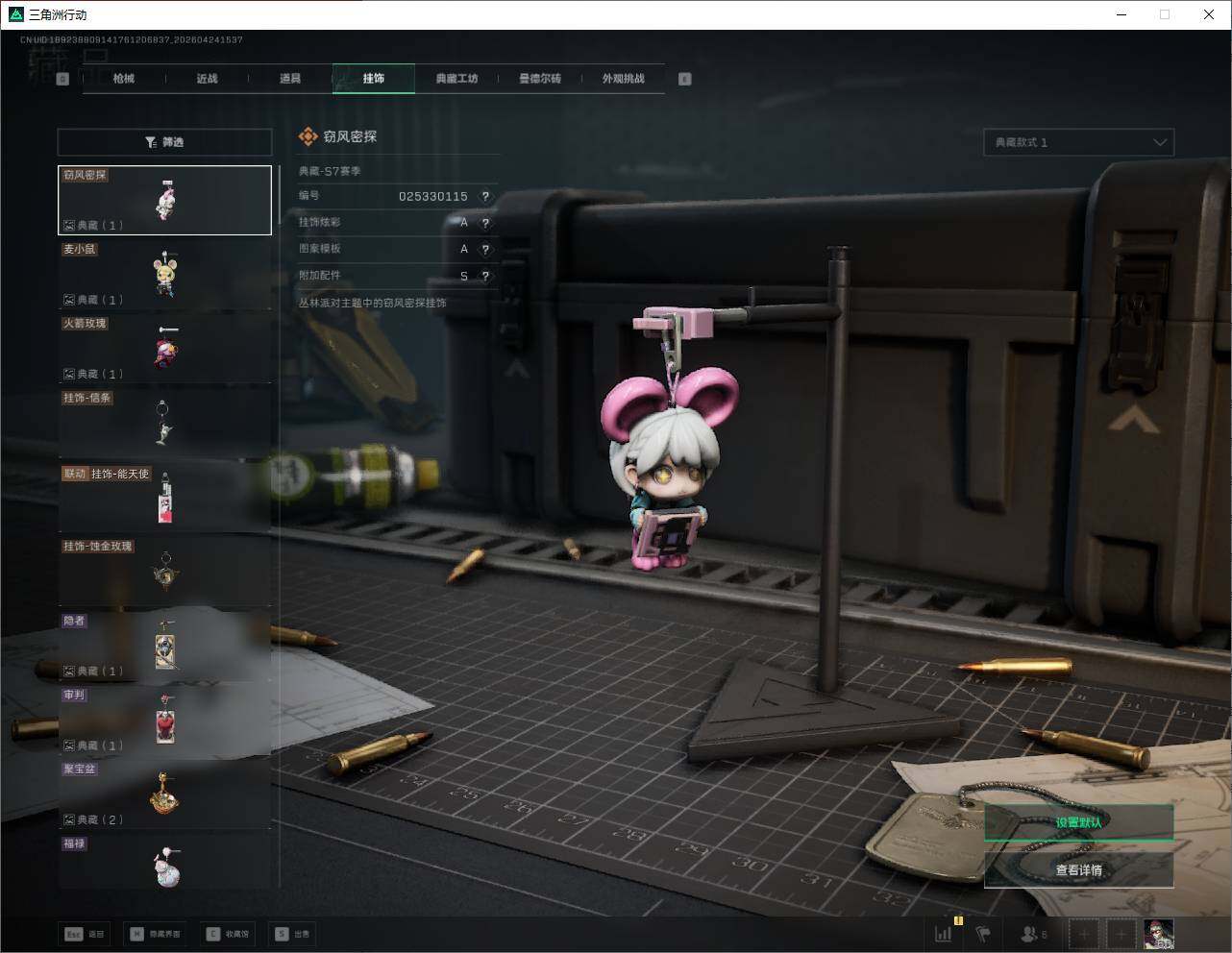
Task: Pick the 审判 tarot charm
Action: pyautogui.click(x=164, y=720)
